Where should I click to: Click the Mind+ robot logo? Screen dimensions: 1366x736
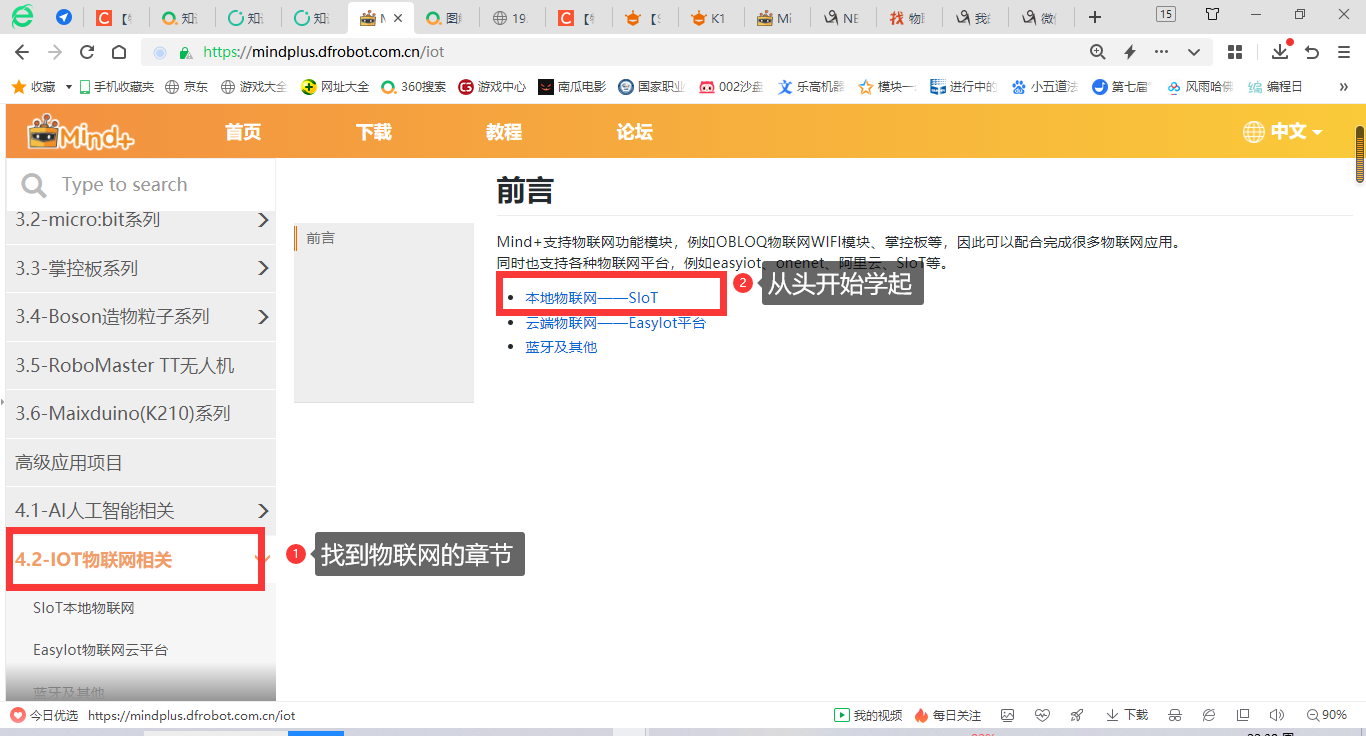pyautogui.click(x=80, y=132)
